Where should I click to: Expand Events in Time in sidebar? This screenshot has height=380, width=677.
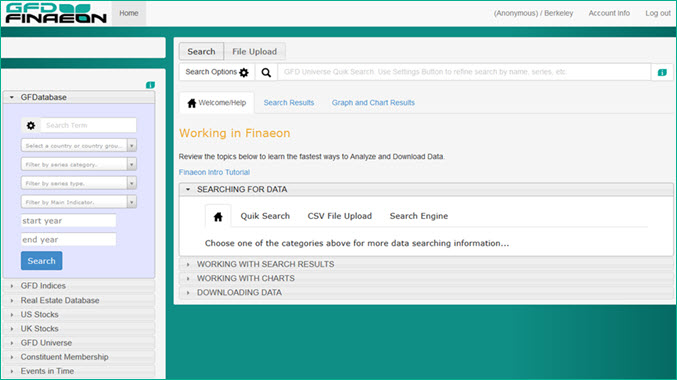[79, 371]
